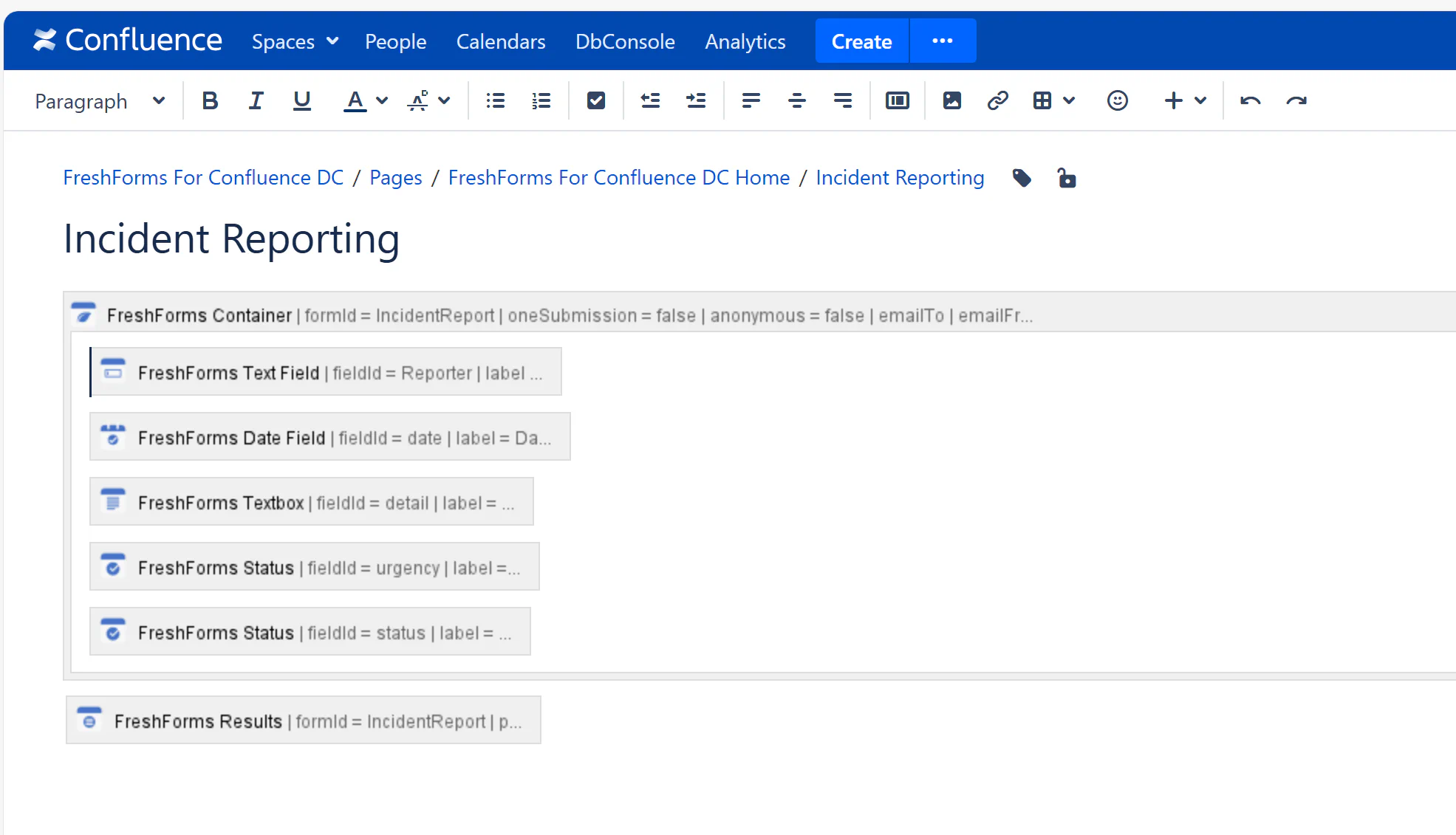Click the page labels tag icon

point(1022,178)
